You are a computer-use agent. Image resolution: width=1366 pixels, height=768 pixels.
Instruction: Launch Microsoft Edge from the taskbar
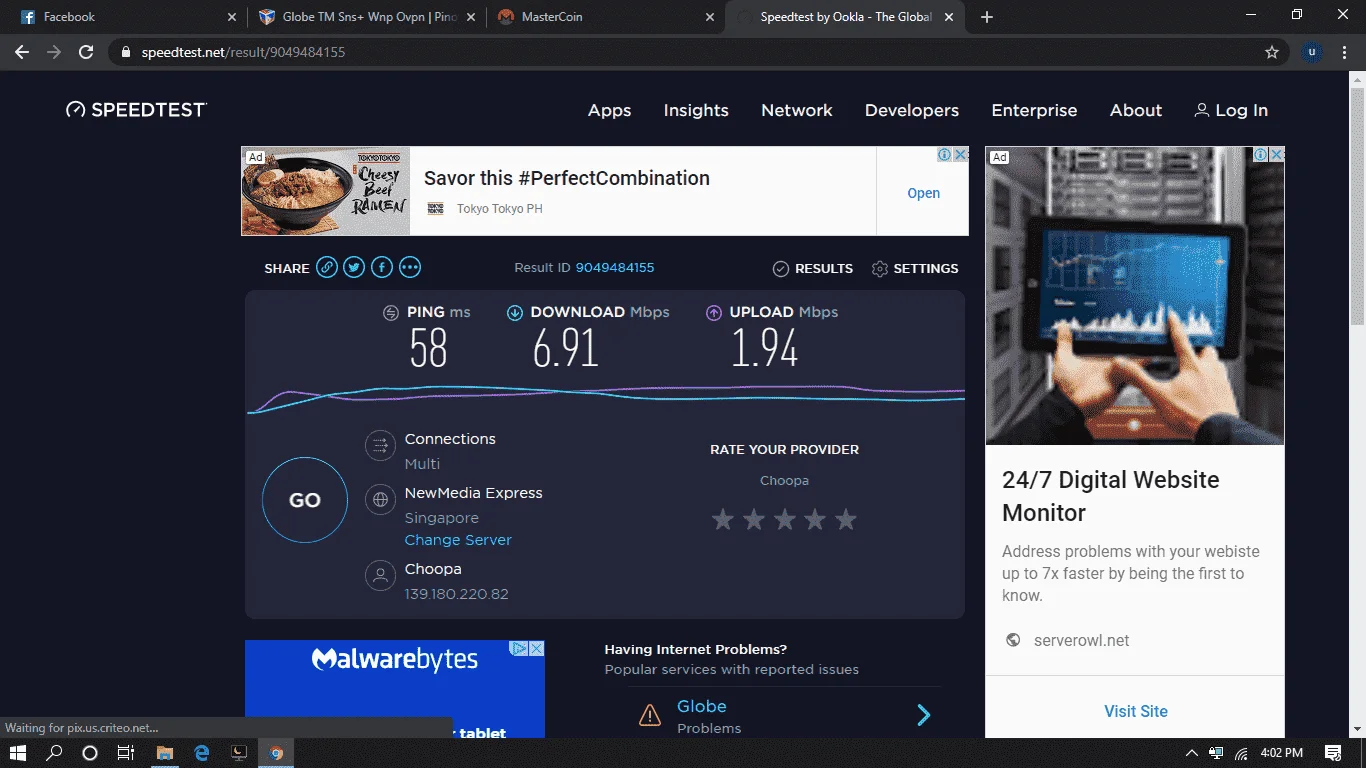pos(202,753)
